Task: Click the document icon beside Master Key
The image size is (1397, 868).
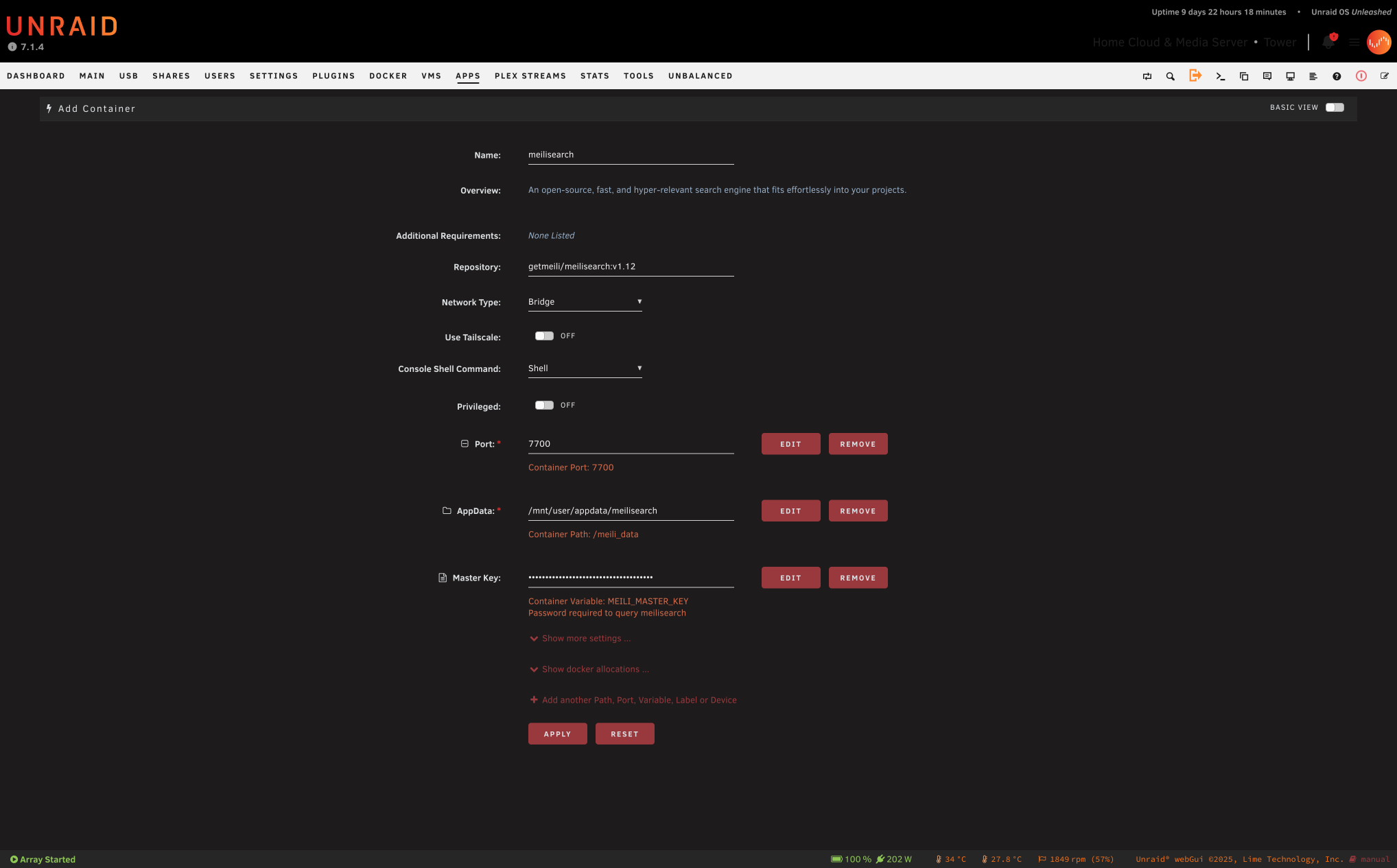Action: (x=443, y=578)
